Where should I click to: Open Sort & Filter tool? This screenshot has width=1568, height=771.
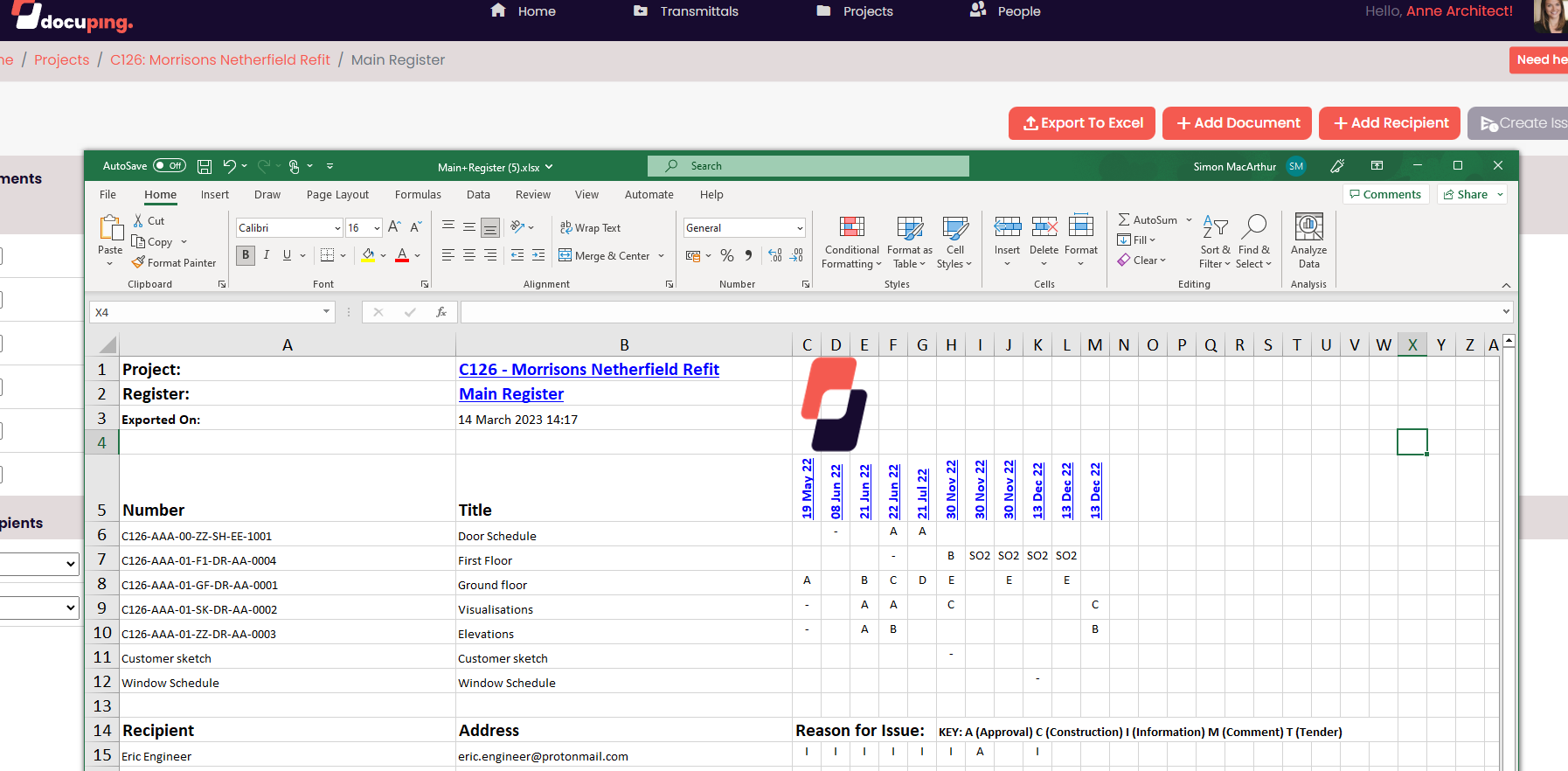1215,241
